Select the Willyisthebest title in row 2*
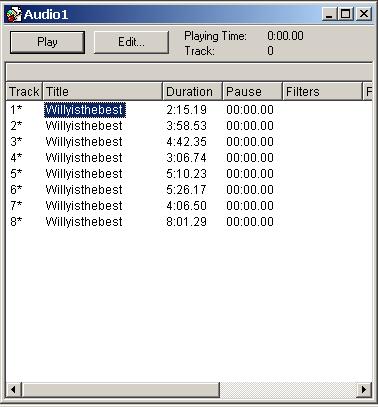This screenshot has width=378, height=407. (84, 126)
